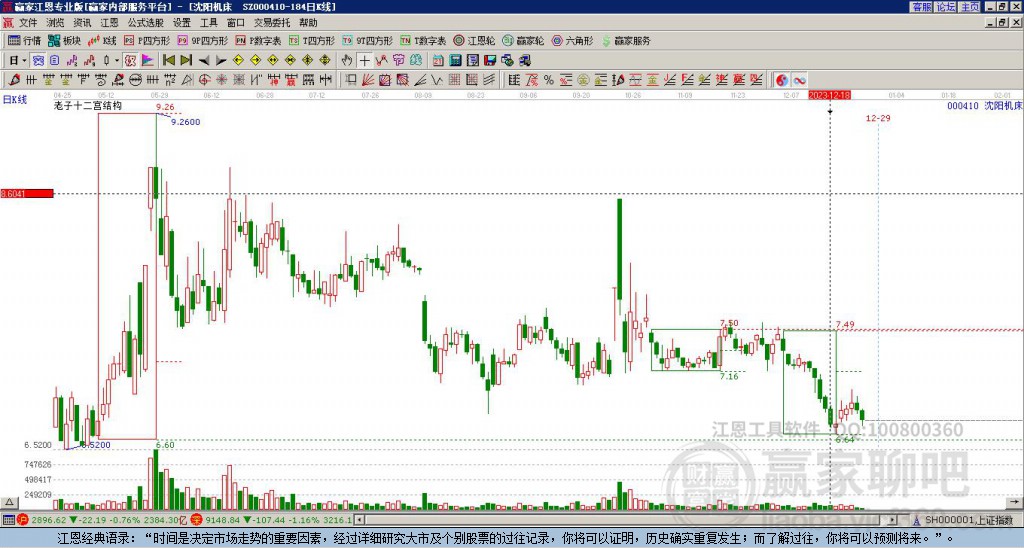Open the 浏览 menu
Image resolution: width=1024 pixels, height=548 pixels.
coord(56,23)
